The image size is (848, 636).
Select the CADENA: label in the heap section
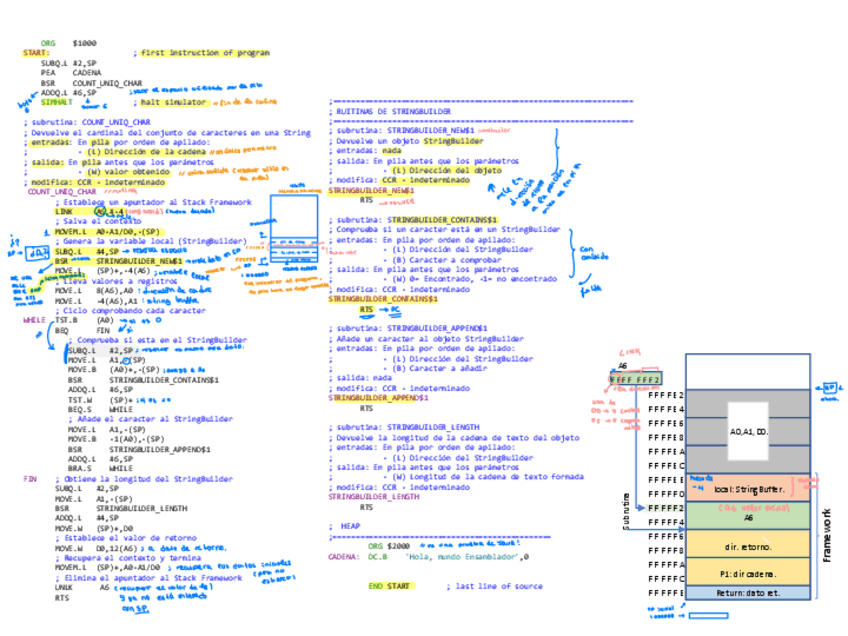click(x=343, y=556)
